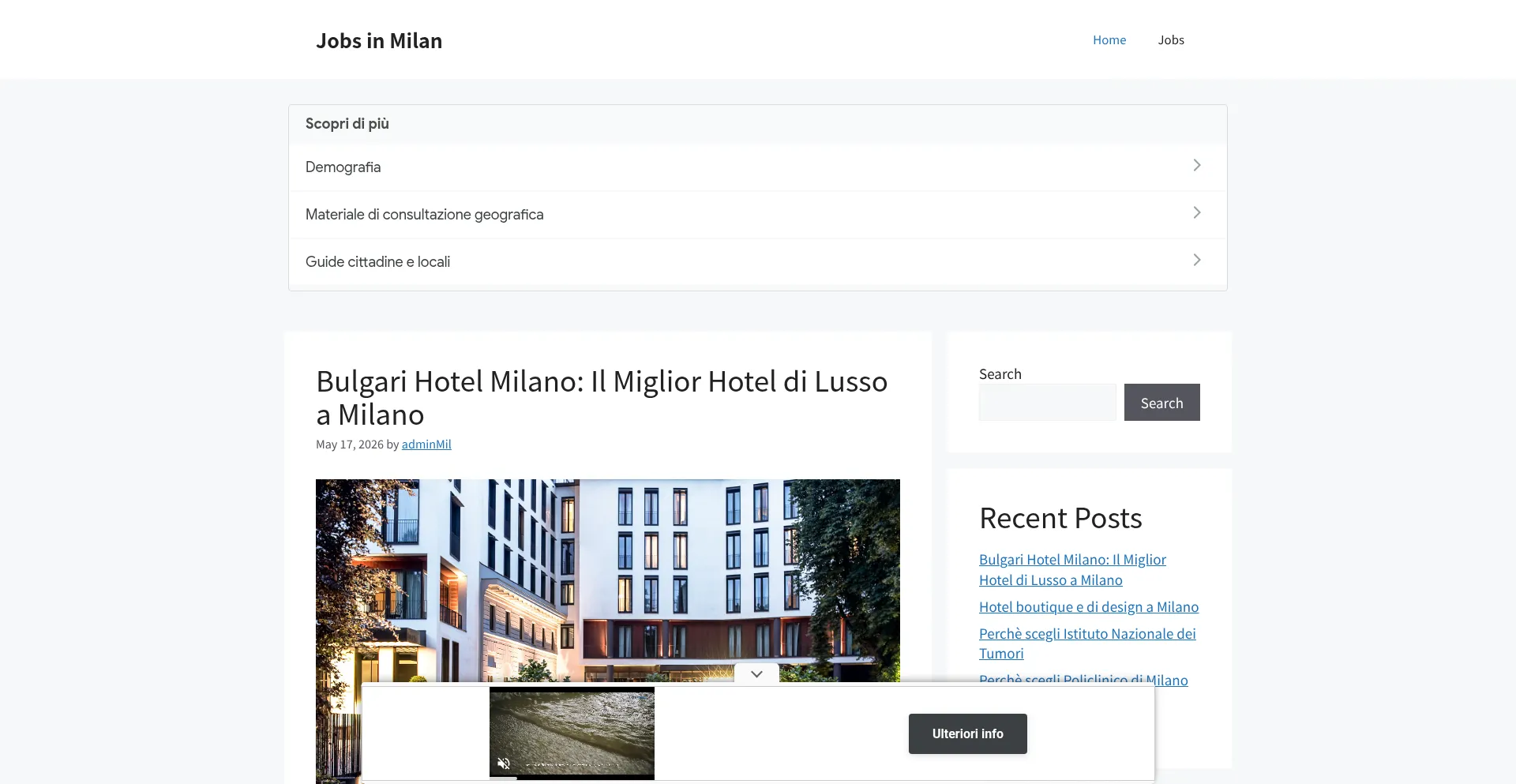Click the Scopri di più heading
Screen dimensions: 1516x784
point(347,123)
